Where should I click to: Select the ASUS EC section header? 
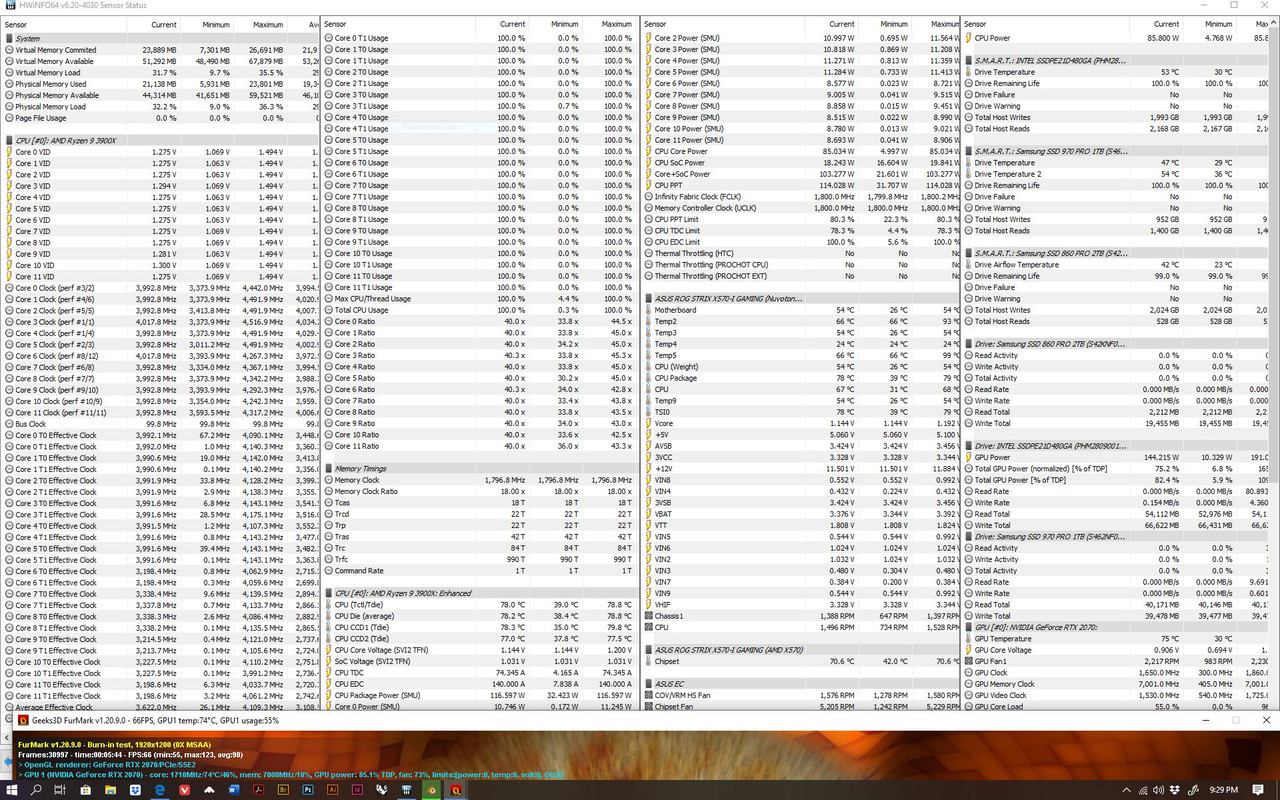pyautogui.click(x=800, y=683)
